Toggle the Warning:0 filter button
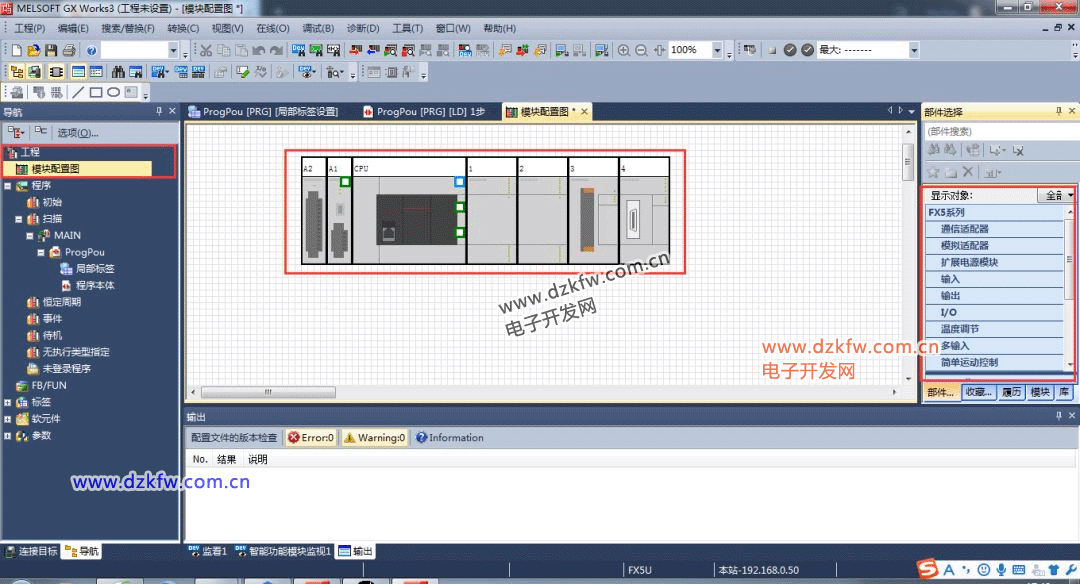 tap(375, 438)
